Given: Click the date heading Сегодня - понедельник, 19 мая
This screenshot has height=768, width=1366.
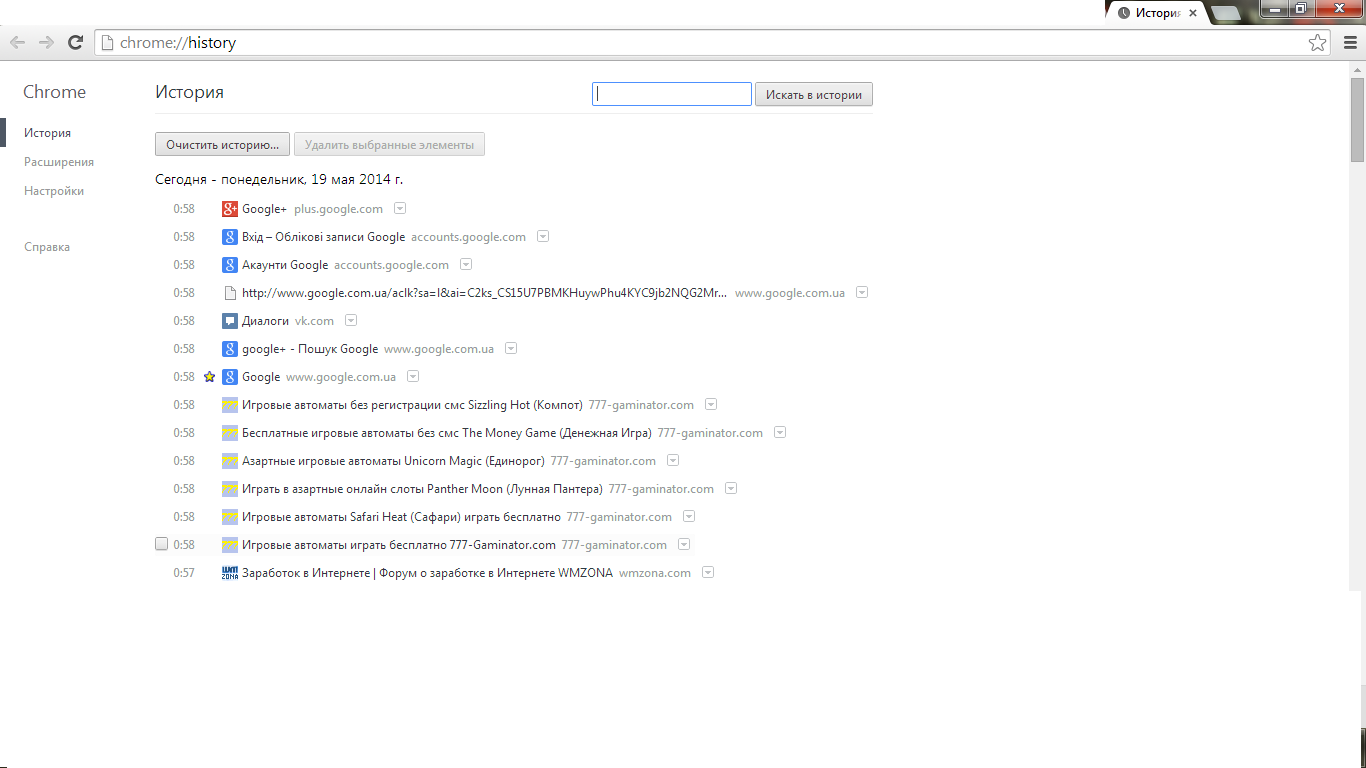Looking at the screenshot, I should click(279, 180).
